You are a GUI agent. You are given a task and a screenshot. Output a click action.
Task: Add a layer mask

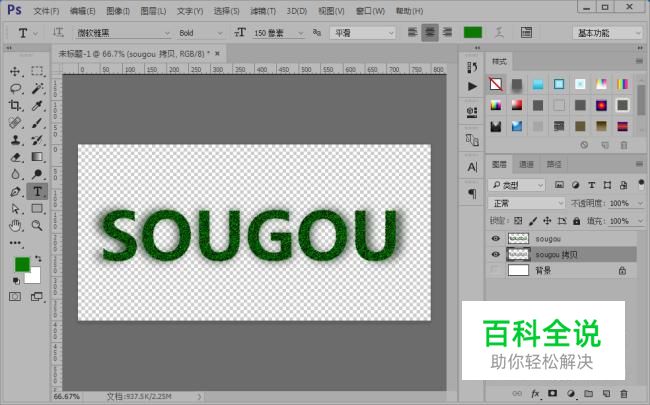coord(553,393)
